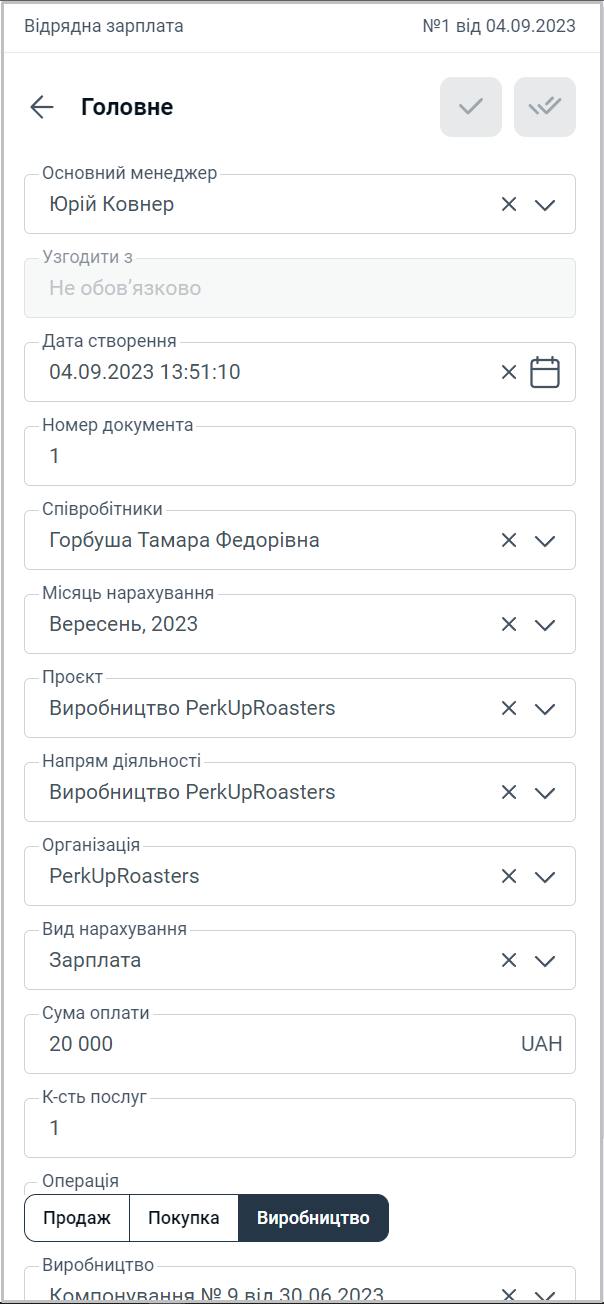The height and width of the screenshot is (1304, 604).
Task: Open the calendar picker for creation date
Action: [x=545, y=372]
